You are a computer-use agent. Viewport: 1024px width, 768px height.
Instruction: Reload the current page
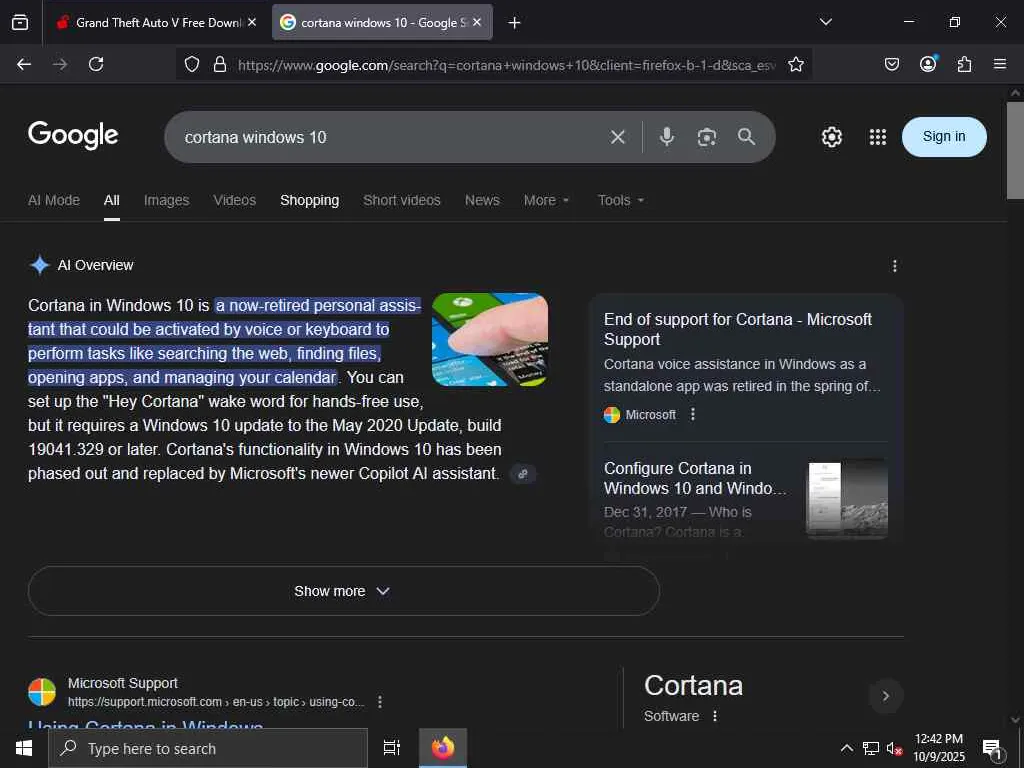(96, 64)
